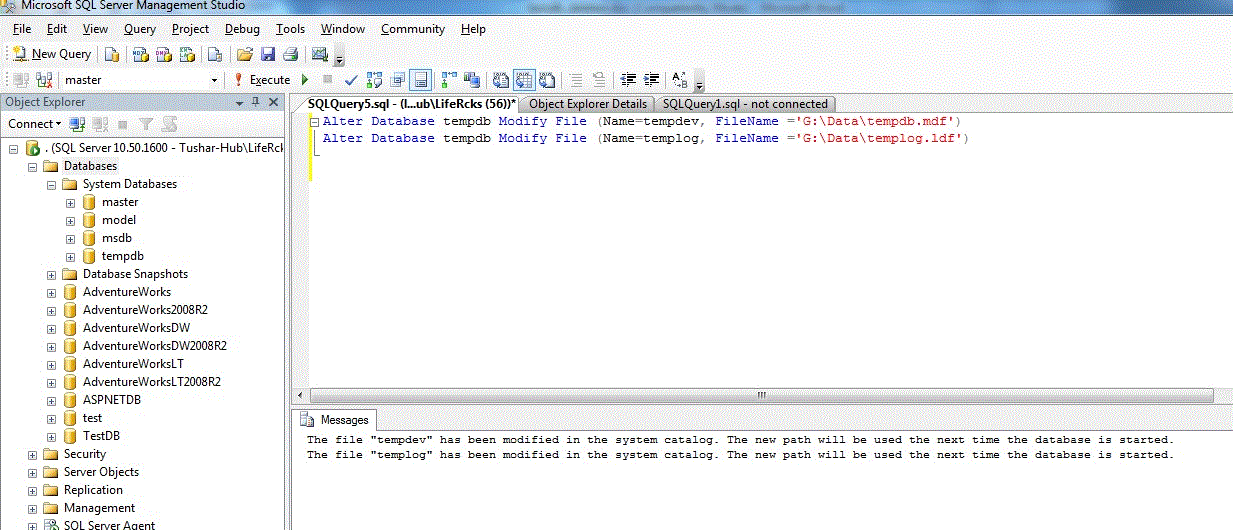Screen dimensions: 1233x530
Task: Click the SQL Server Compact Query icon
Action: click(216, 54)
